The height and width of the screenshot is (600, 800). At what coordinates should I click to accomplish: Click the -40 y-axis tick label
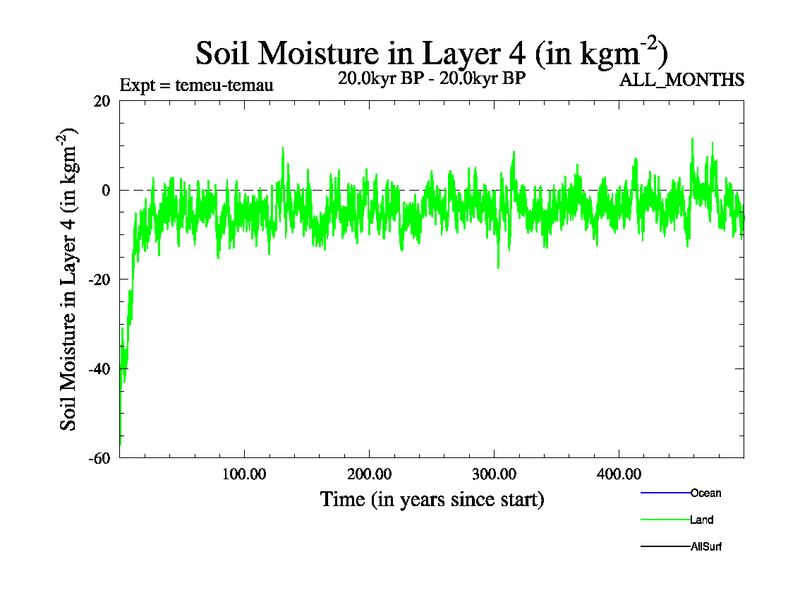click(x=98, y=369)
